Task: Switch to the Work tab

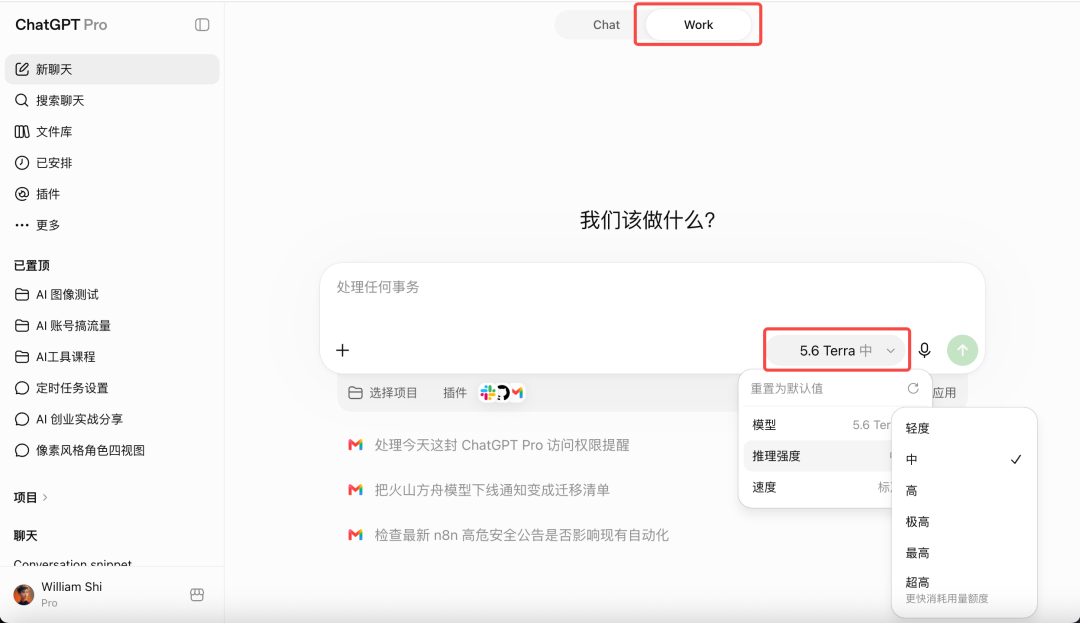Action: (x=698, y=25)
